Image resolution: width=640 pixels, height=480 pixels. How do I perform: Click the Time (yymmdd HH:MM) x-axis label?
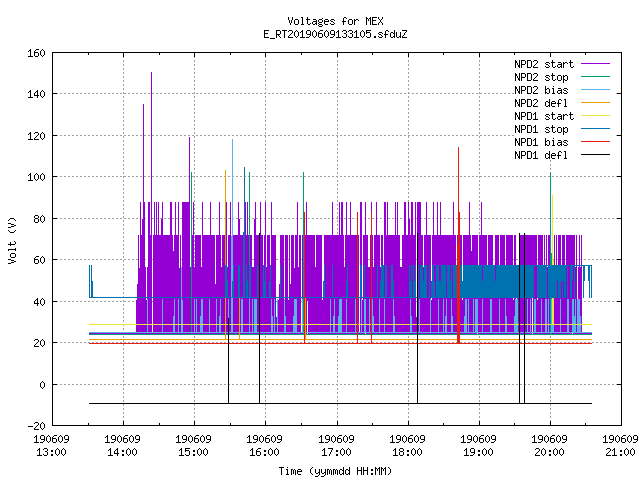point(335,471)
